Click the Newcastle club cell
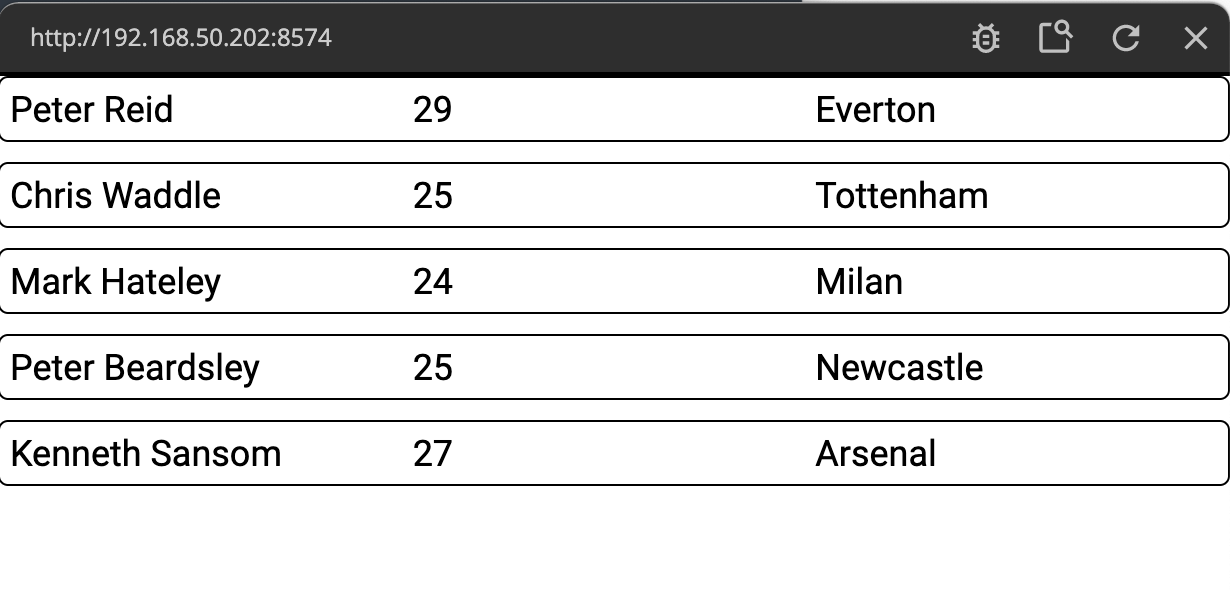 tap(899, 367)
